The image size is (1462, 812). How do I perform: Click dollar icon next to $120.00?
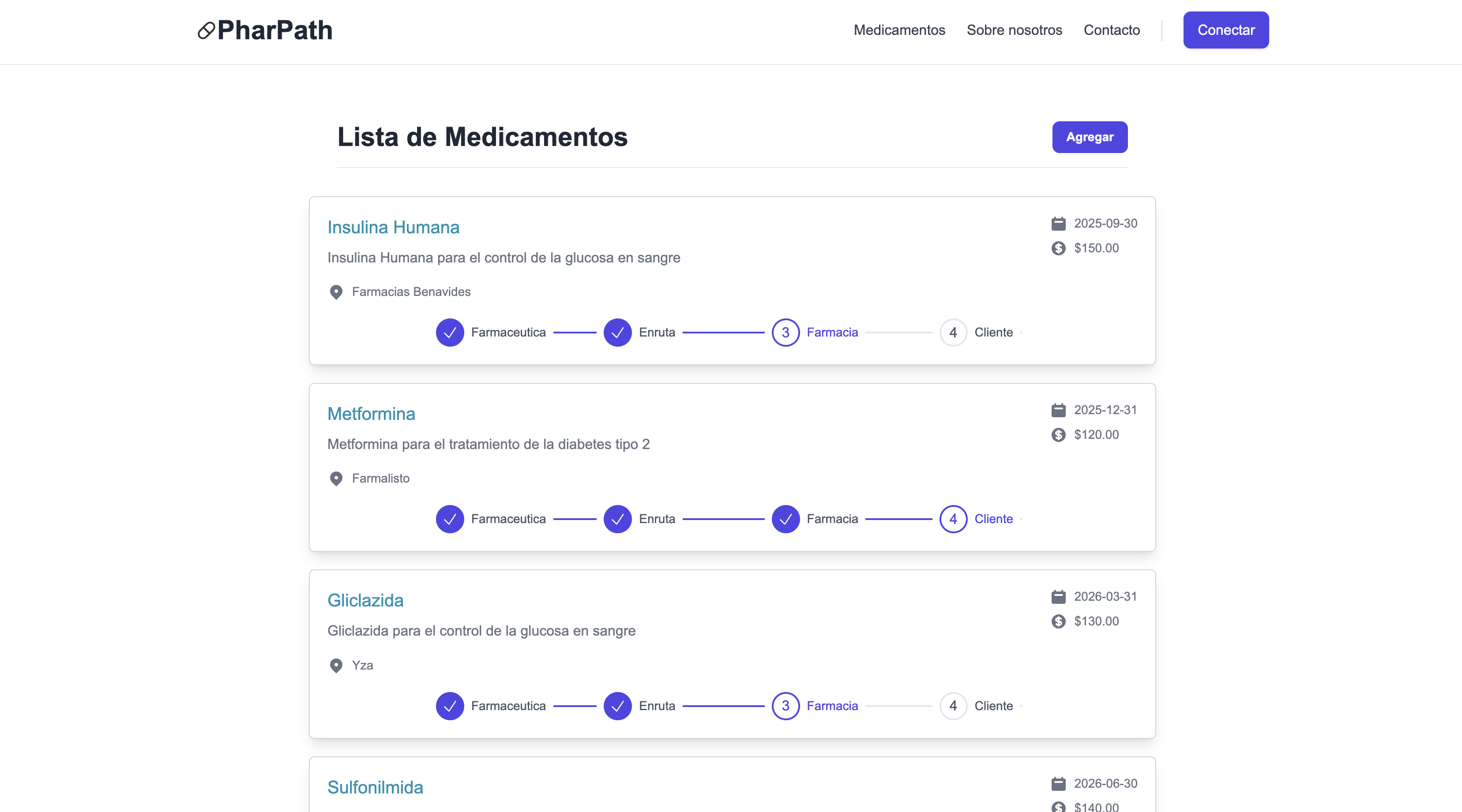pyautogui.click(x=1059, y=435)
